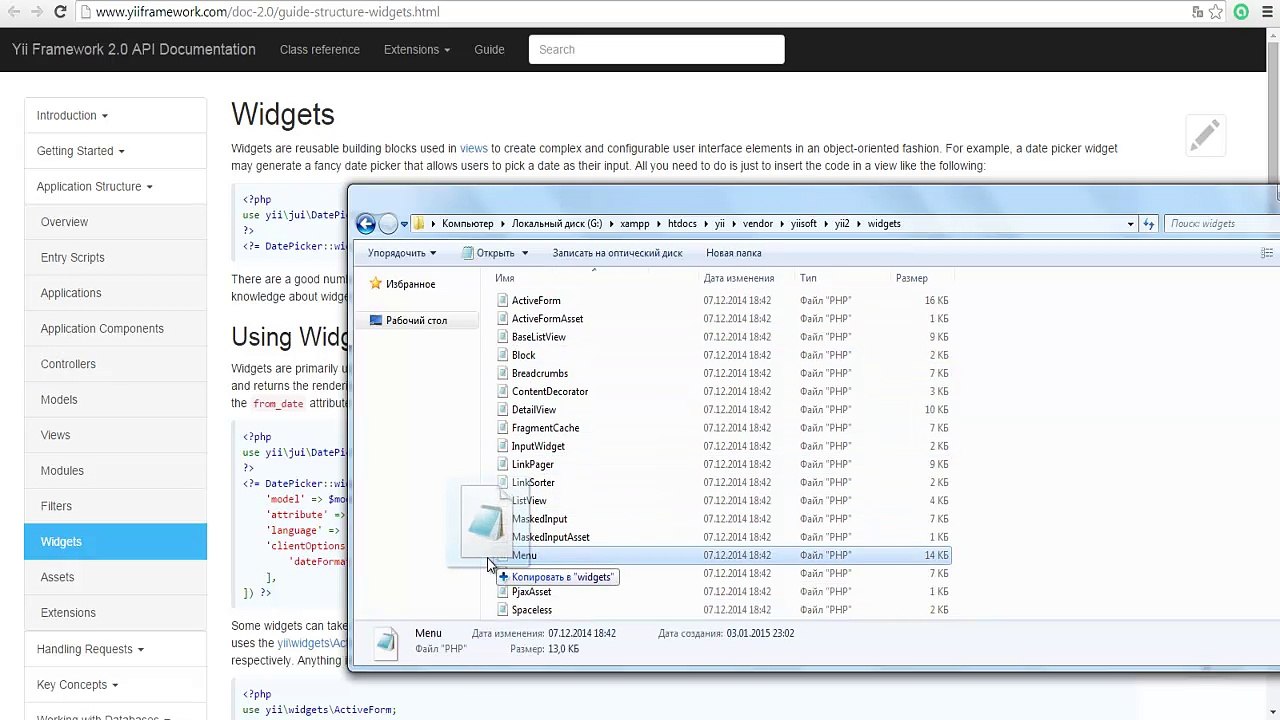Select the active Widgets sidebar item
Image resolution: width=1280 pixels, height=720 pixels.
point(115,541)
